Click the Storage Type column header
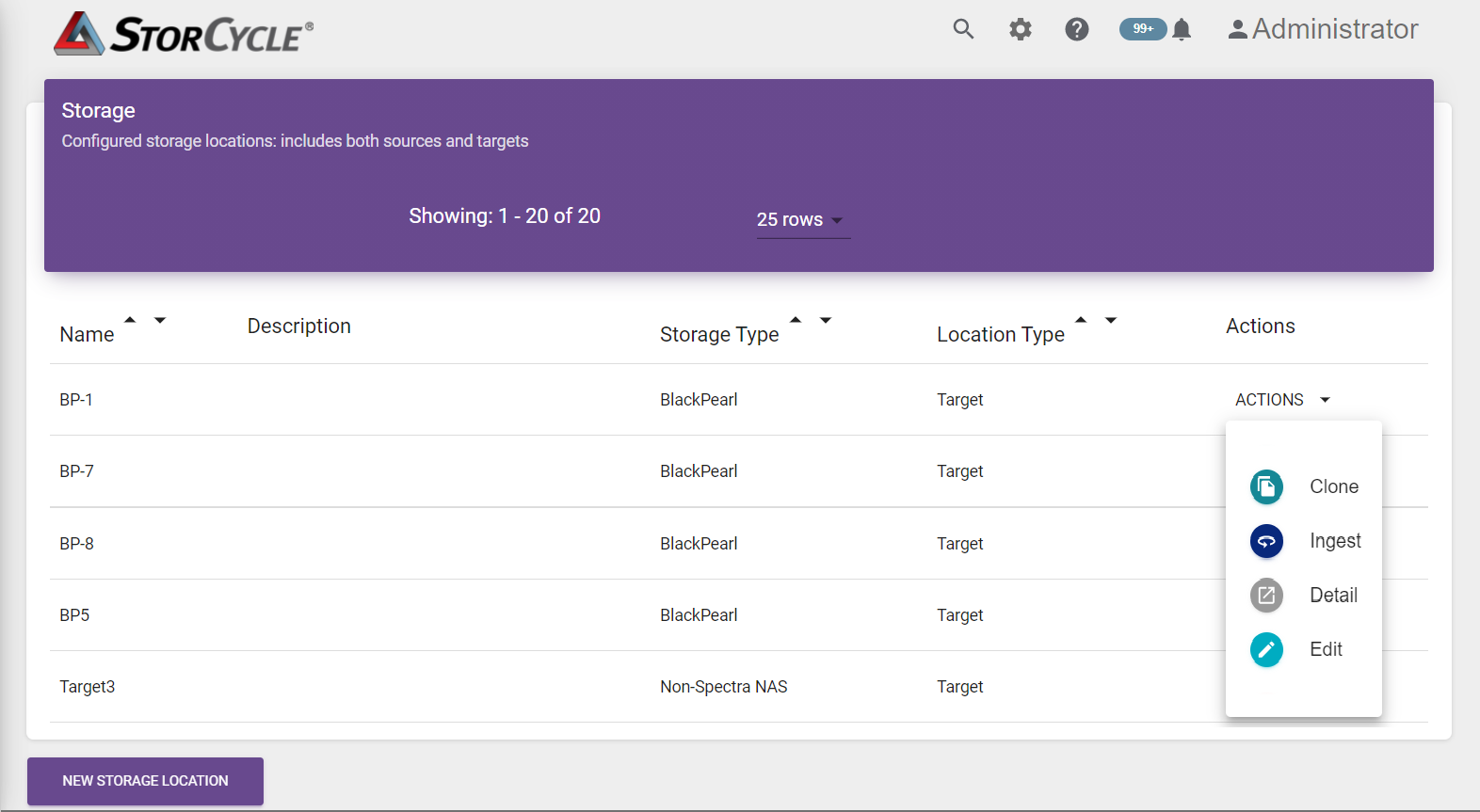 (x=719, y=334)
